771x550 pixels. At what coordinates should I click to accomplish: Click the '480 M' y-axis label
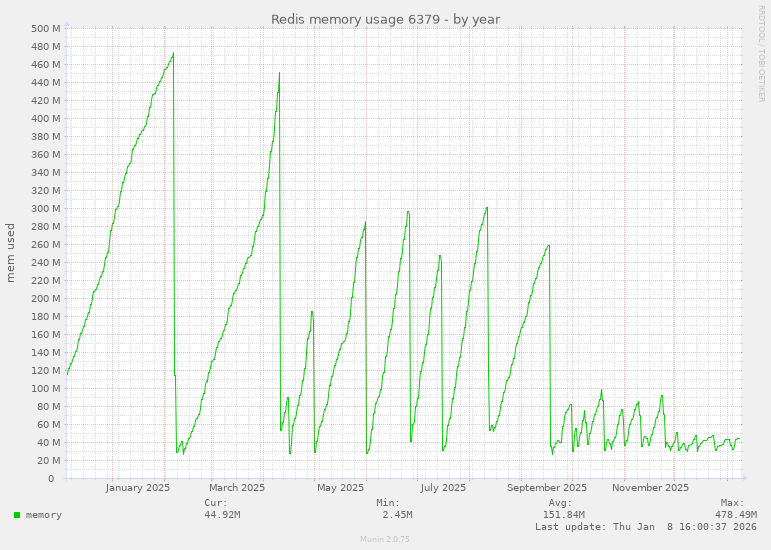coord(46,47)
